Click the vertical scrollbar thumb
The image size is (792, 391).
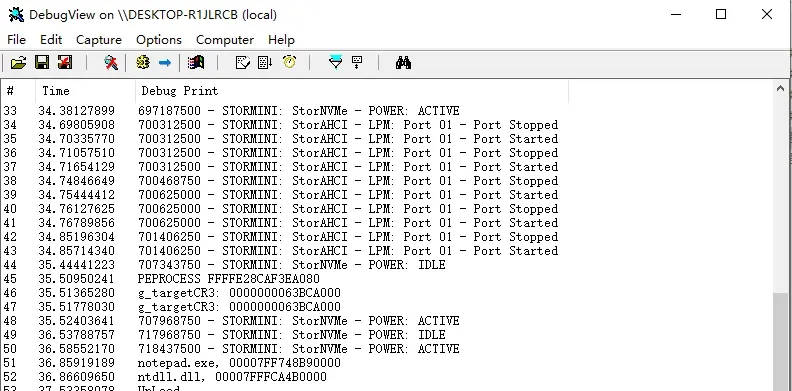pos(780,341)
